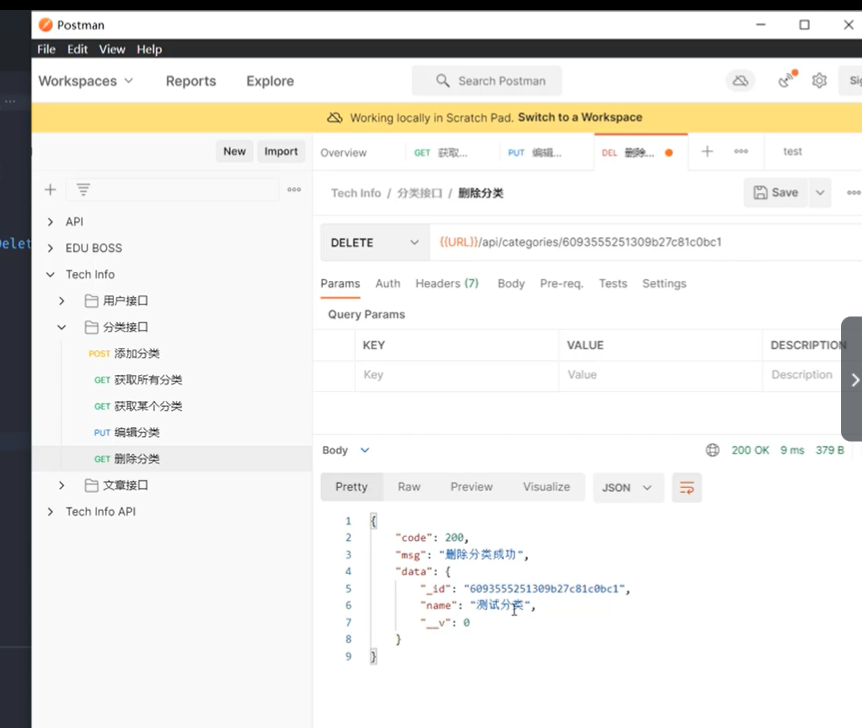Select the Raw response view tab
The width and height of the screenshot is (862, 728).
tap(409, 487)
